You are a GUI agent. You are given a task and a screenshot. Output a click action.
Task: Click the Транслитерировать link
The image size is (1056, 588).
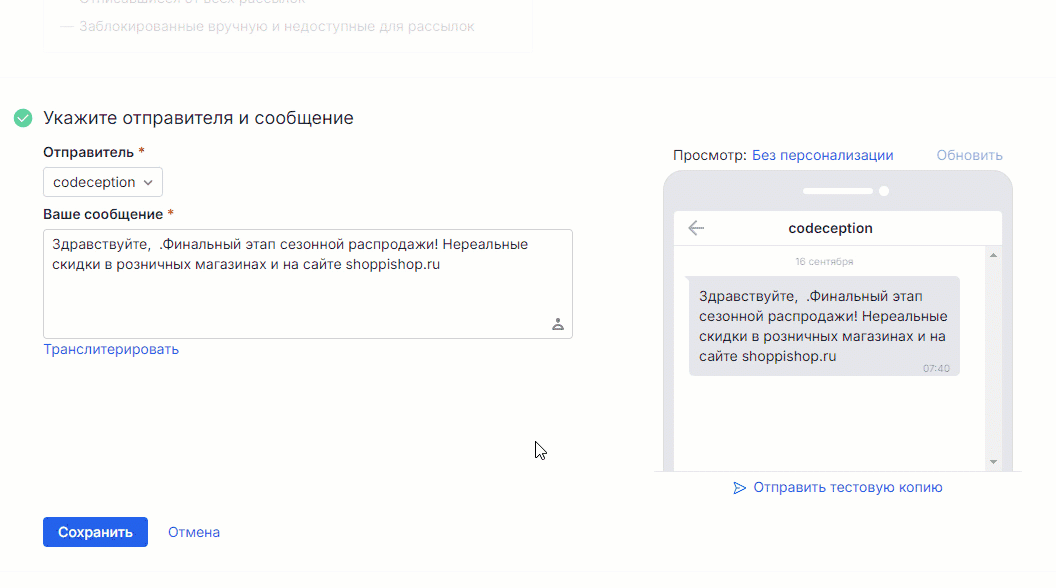pos(111,348)
